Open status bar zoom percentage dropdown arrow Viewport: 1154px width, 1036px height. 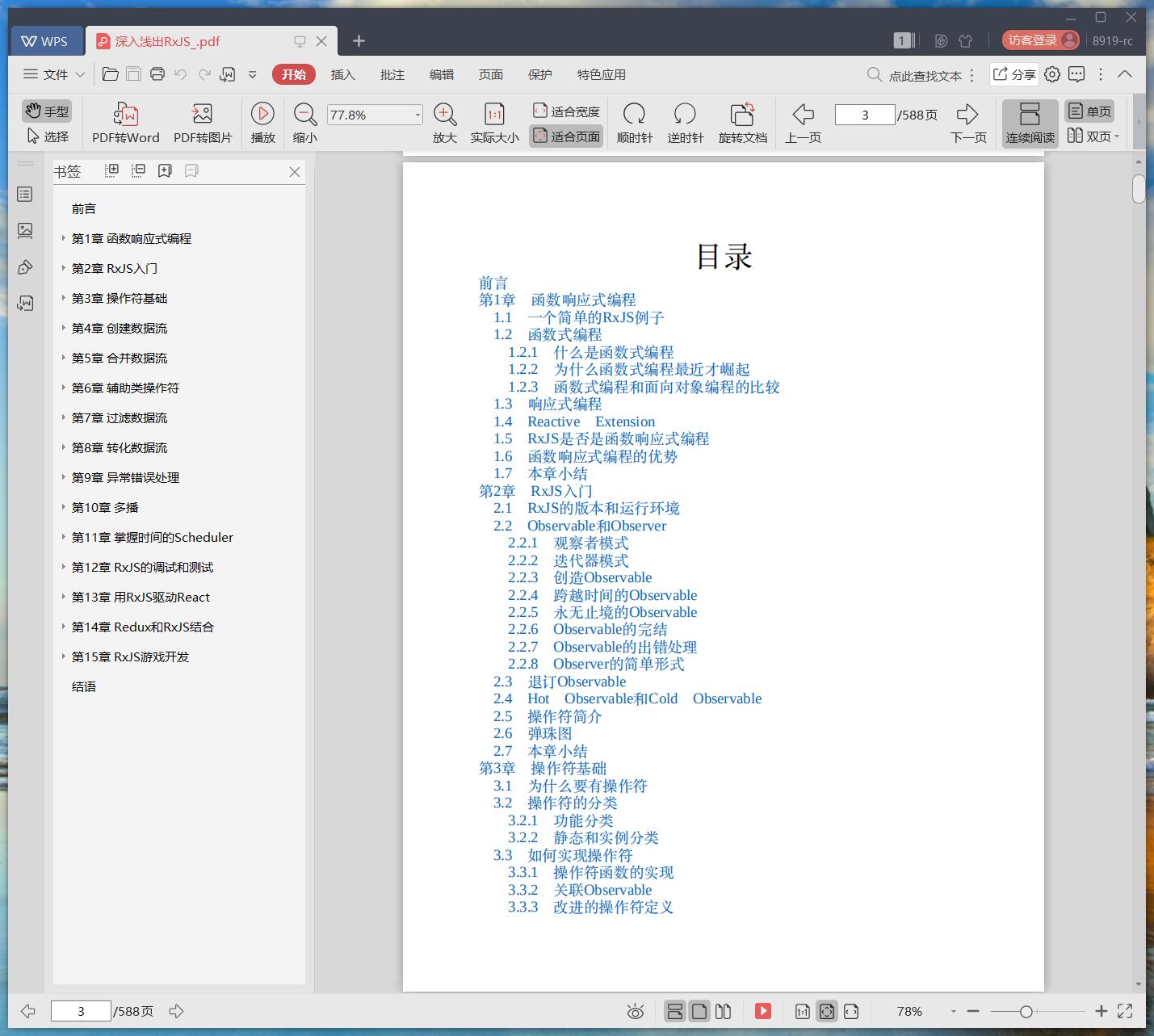[x=954, y=1011]
